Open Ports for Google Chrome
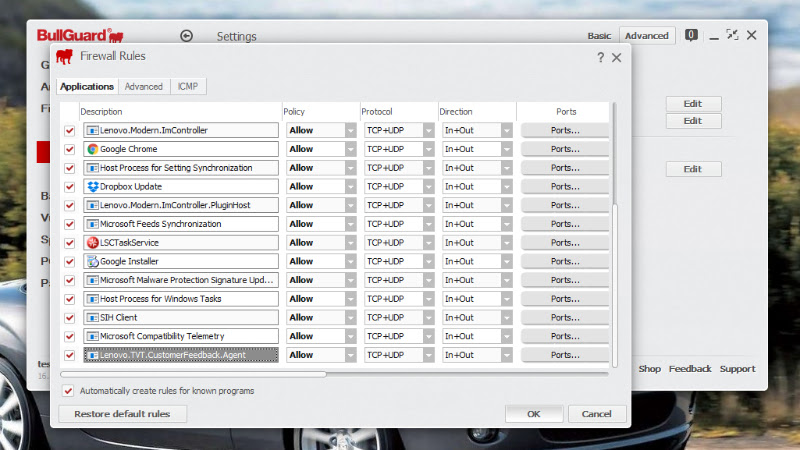 [x=565, y=149]
